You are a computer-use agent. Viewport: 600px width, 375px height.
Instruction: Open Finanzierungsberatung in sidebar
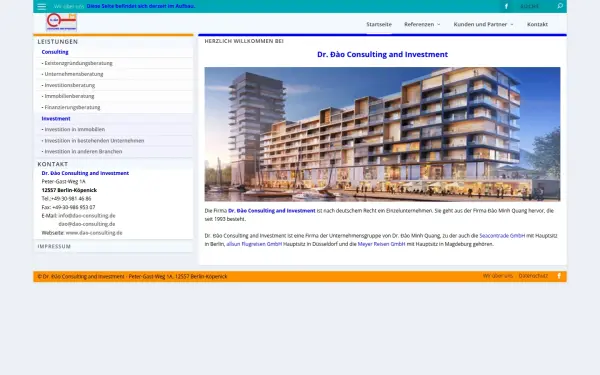[x=72, y=107]
